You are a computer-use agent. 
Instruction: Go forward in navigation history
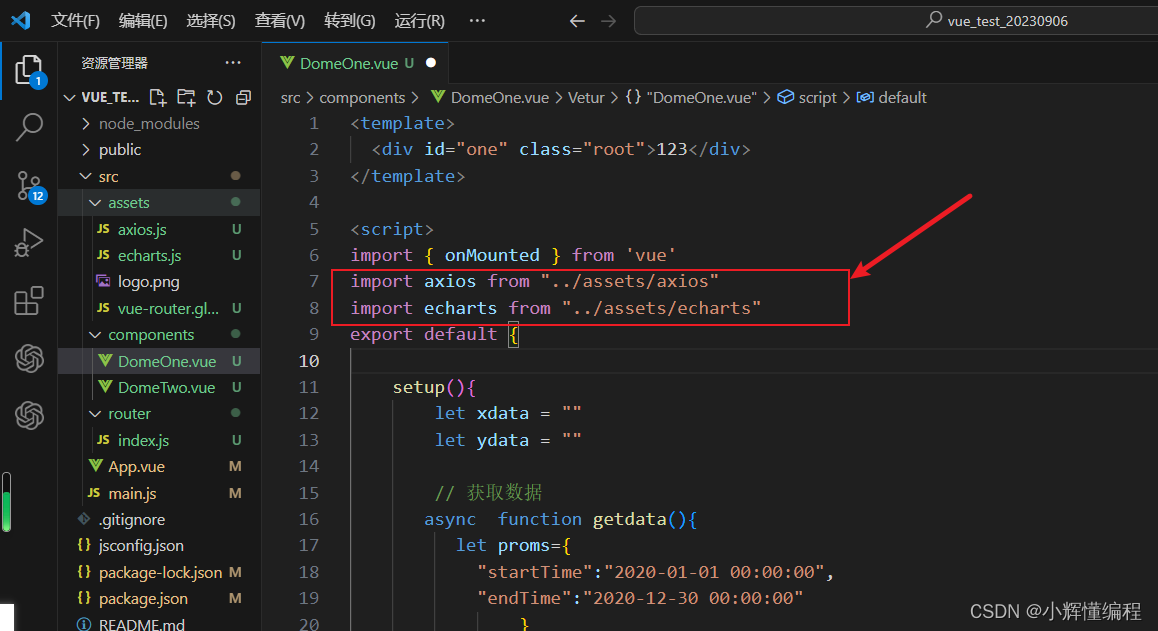tap(609, 21)
